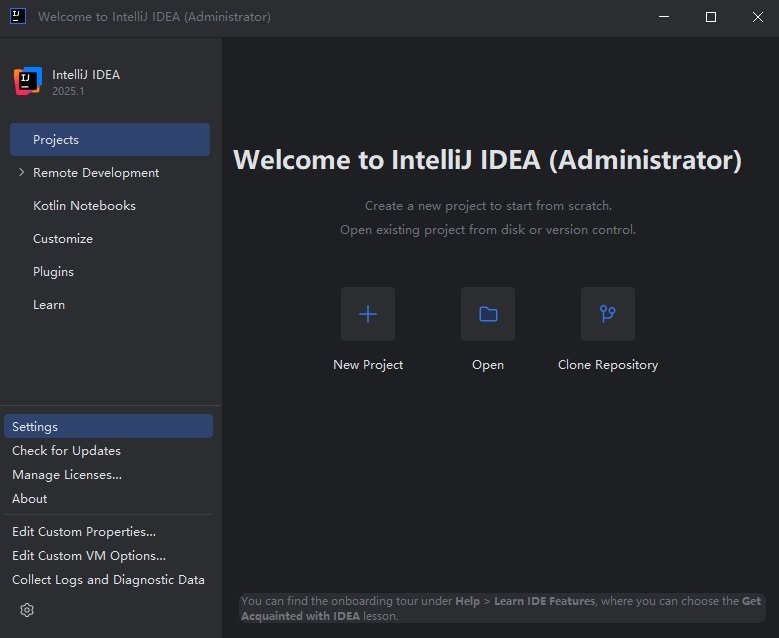Click the gear icon at bottom left
Image resolution: width=779 pixels, height=638 pixels.
tap(27, 610)
